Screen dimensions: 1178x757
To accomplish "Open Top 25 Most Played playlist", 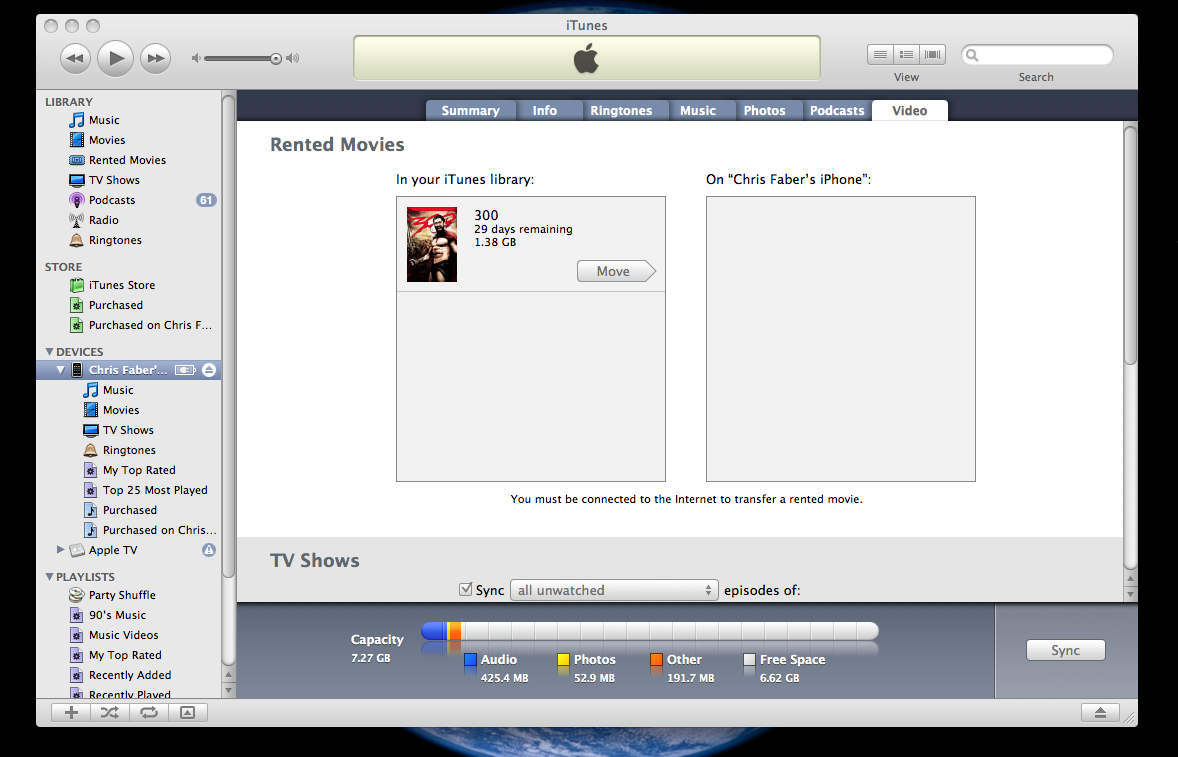I will click(155, 490).
